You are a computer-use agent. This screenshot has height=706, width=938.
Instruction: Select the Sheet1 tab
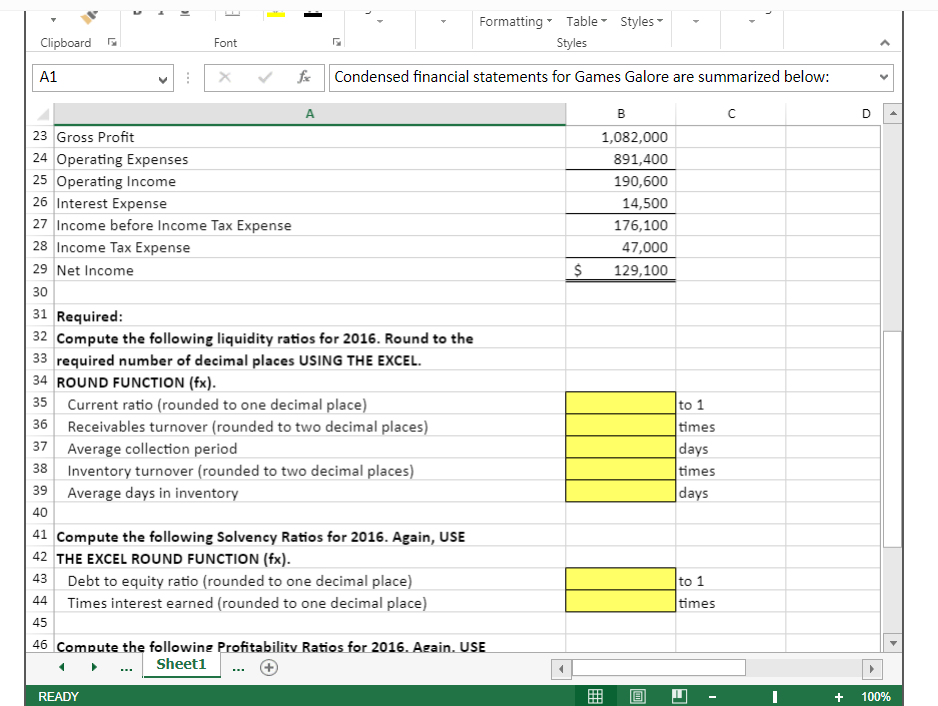(x=182, y=664)
